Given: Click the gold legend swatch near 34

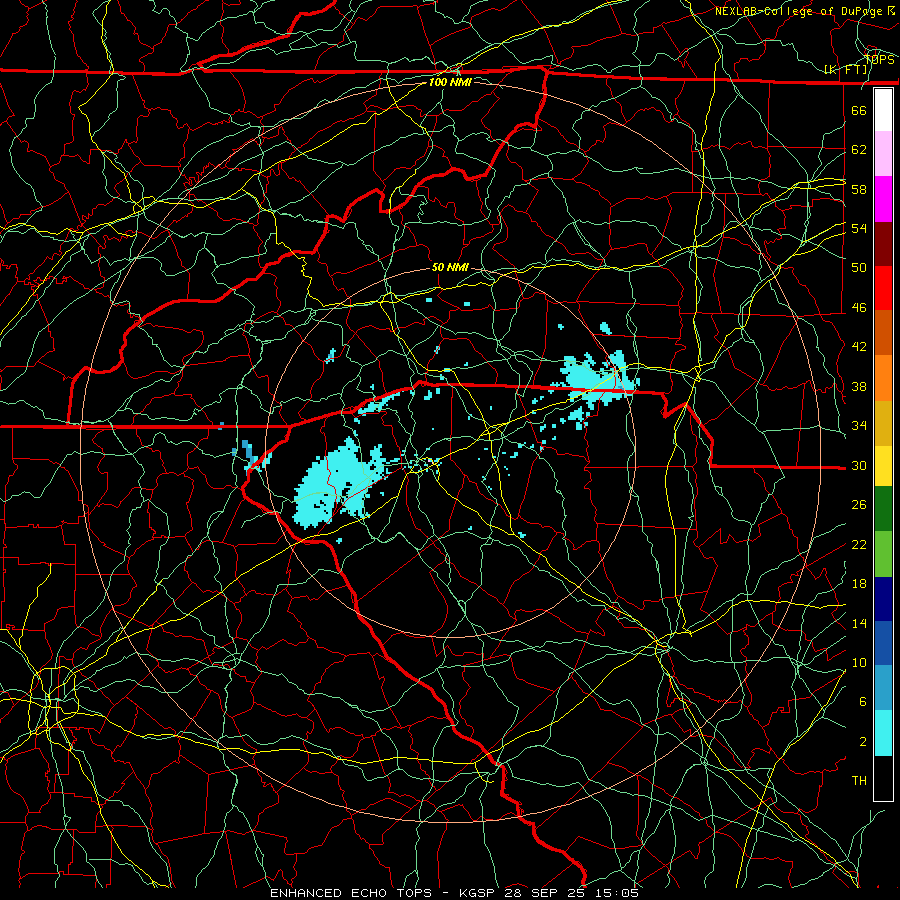Looking at the screenshot, I should coord(883,423).
